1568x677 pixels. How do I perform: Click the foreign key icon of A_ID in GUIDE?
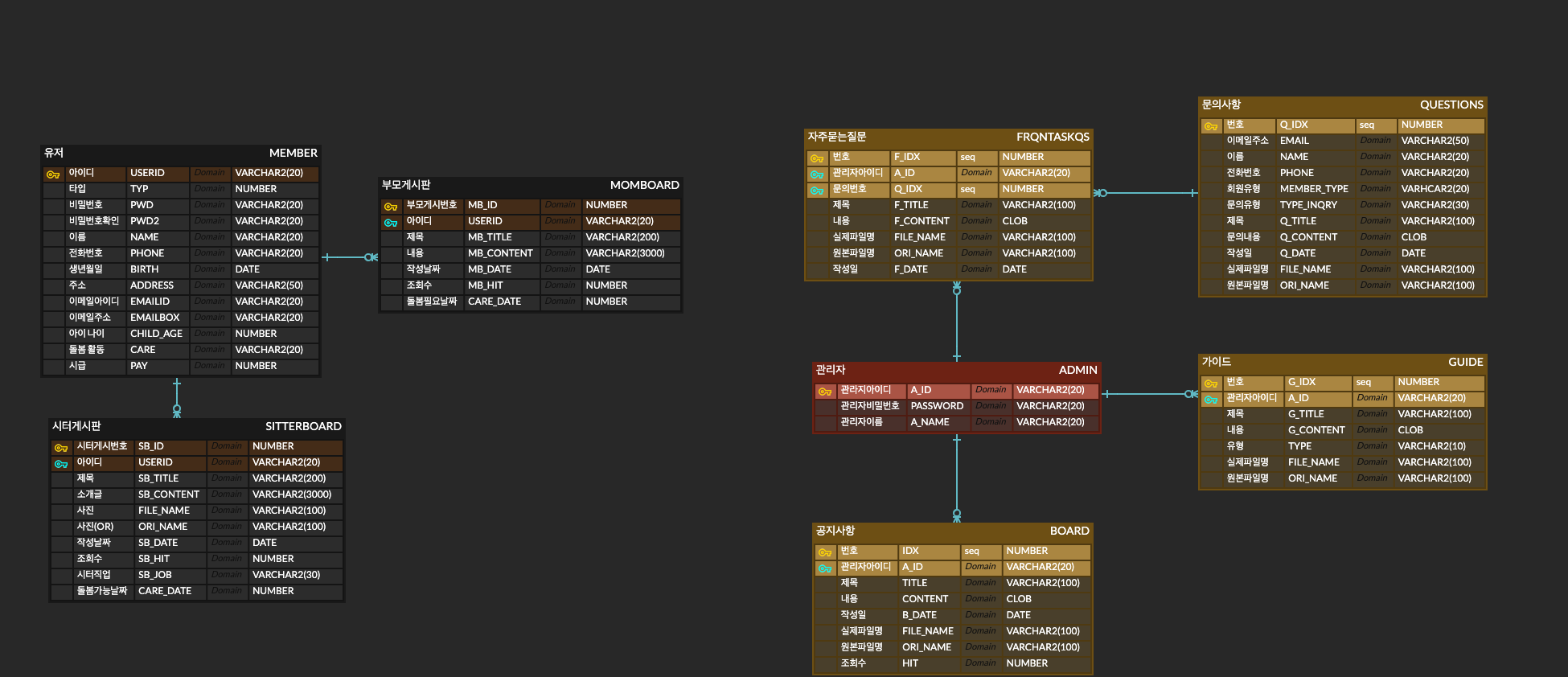click(x=1211, y=399)
